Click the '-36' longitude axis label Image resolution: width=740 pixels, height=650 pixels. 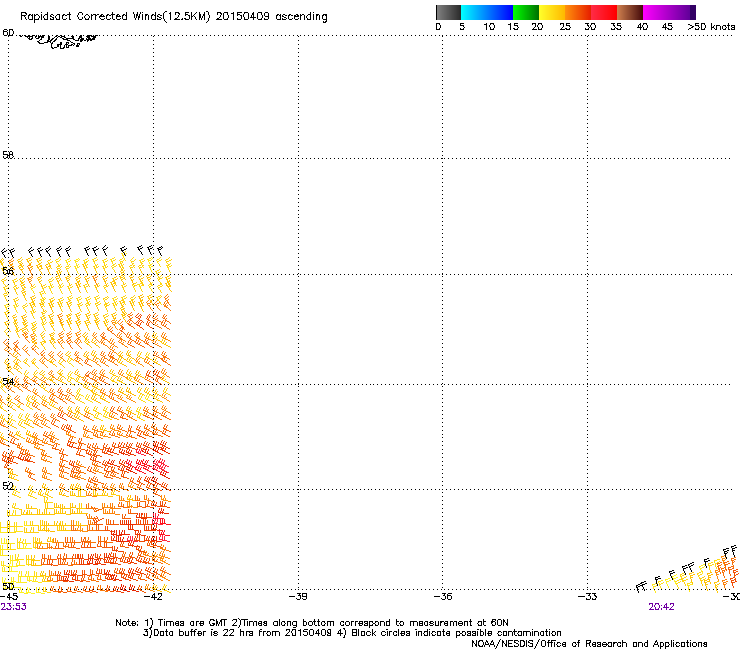[443, 597]
